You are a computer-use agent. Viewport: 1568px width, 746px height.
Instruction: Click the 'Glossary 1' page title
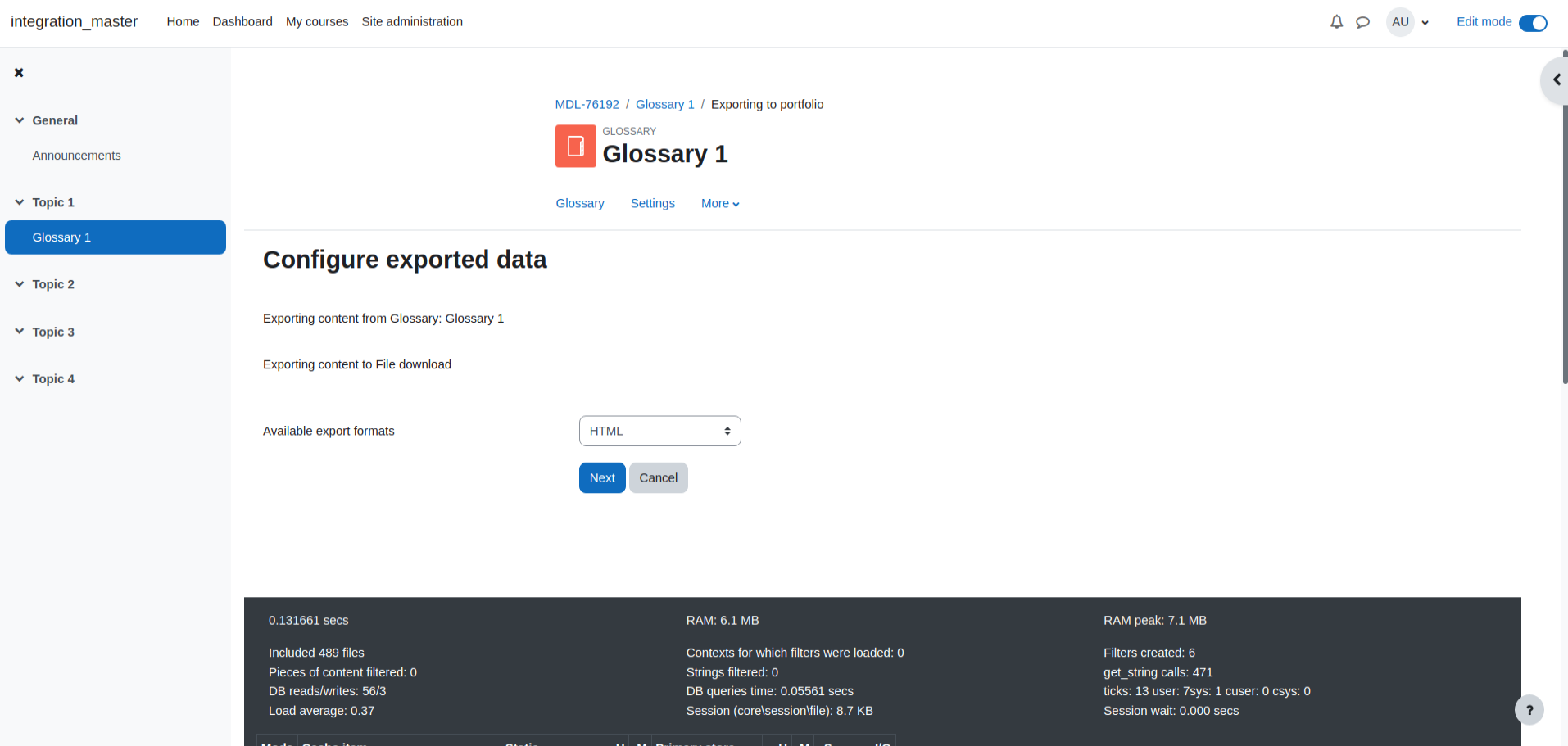tap(665, 154)
